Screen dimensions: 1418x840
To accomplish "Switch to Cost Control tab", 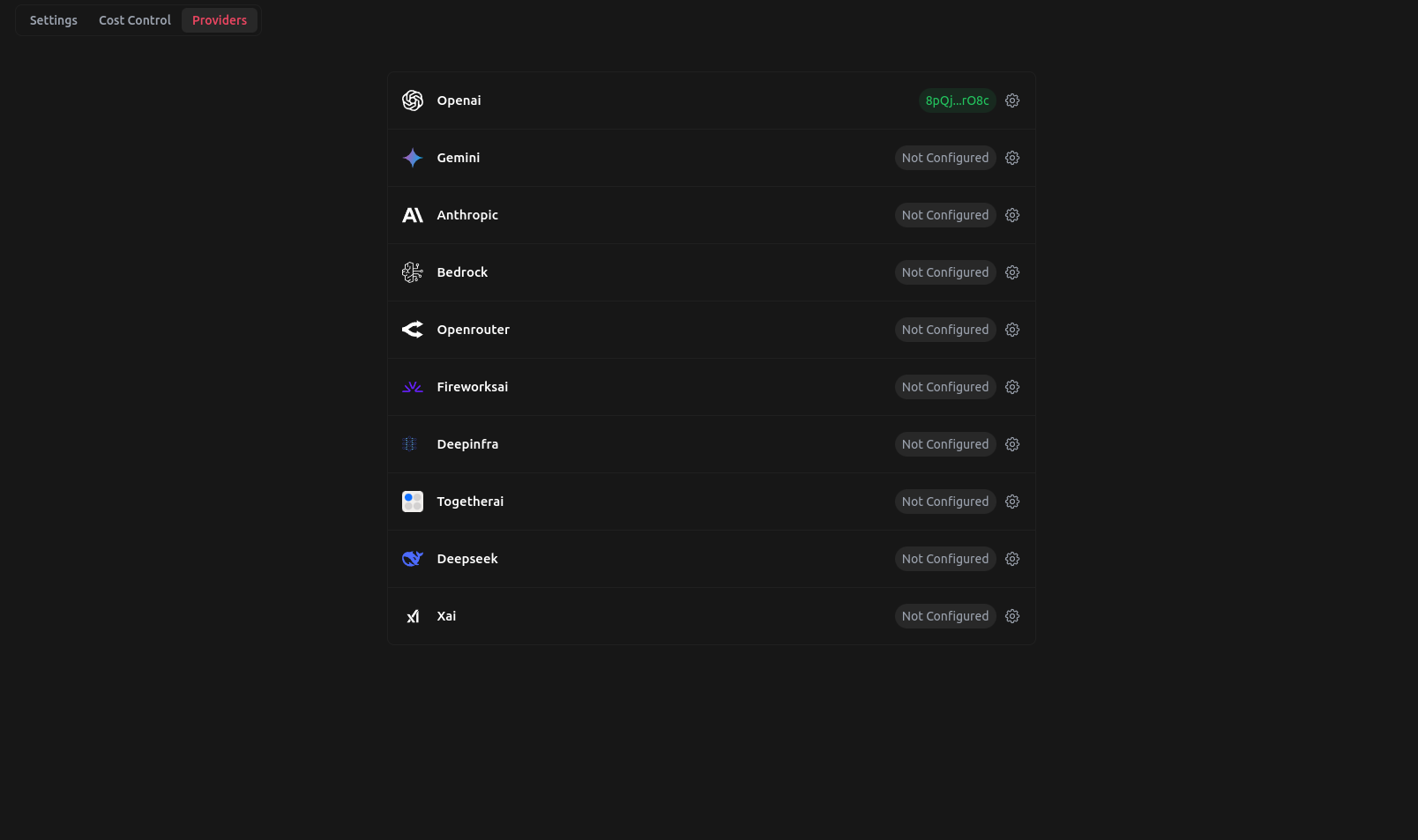I will [x=135, y=20].
